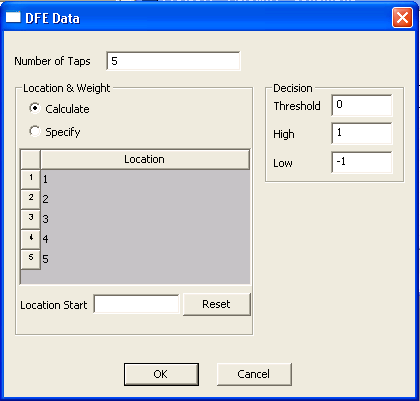This screenshot has height=401, width=420.
Task: Click the DFE Data window title icon
Action: pos(13,17)
